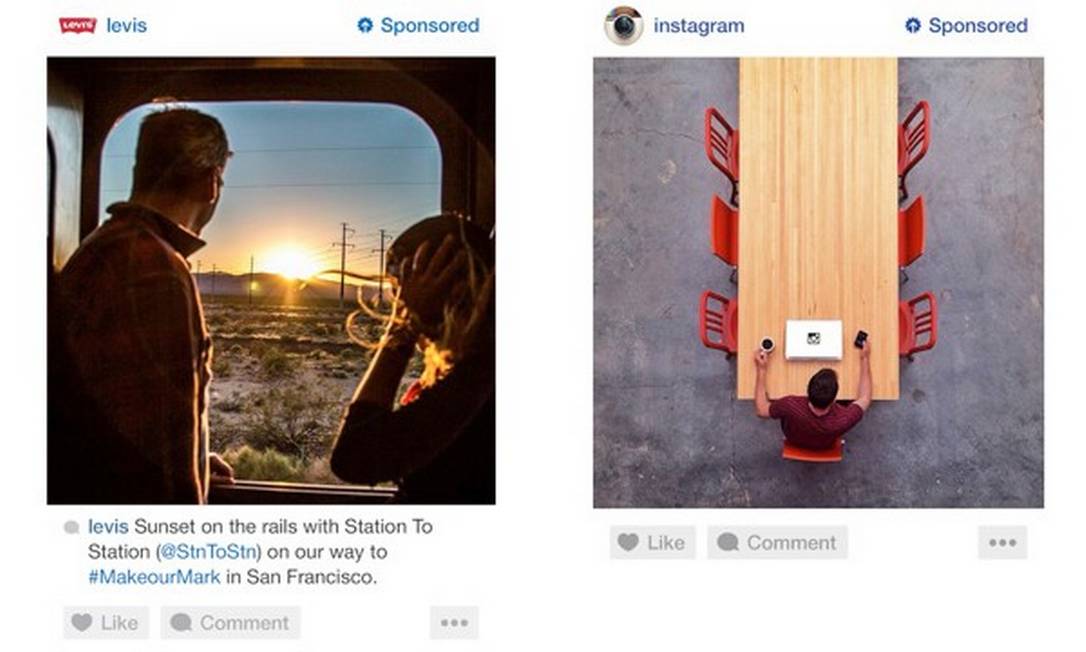Click the heart icon in Instagram post's Like button
This screenshot has height=652, width=1086.
point(627,543)
